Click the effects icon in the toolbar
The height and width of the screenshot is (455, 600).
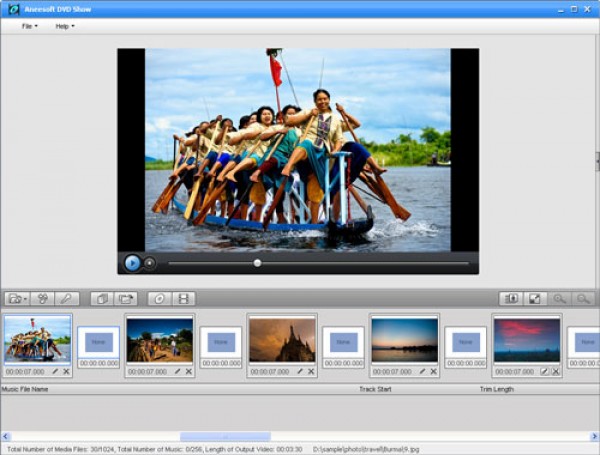tap(42, 298)
